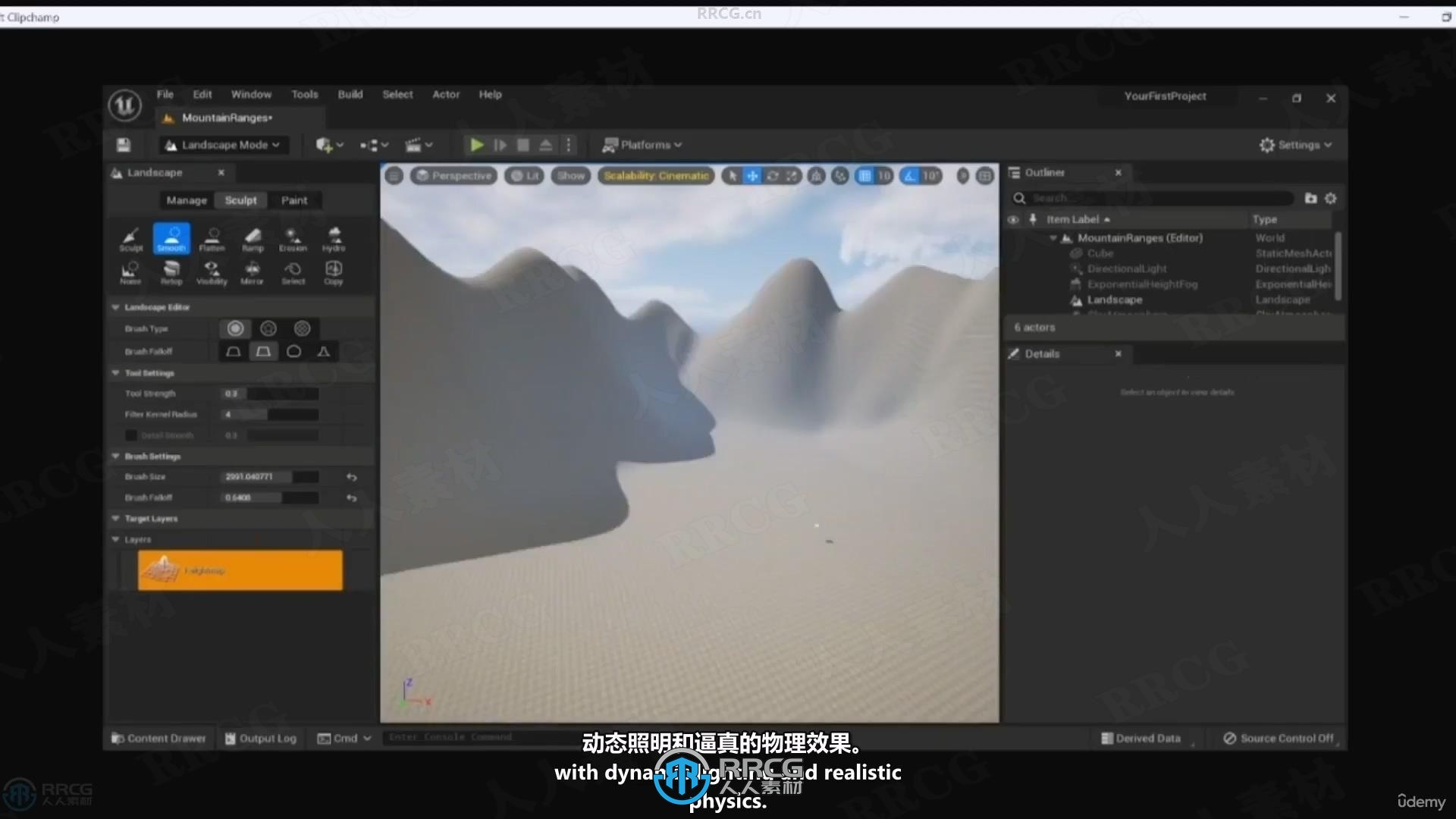
Task: Choose the pattern brush type
Action: point(302,328)
